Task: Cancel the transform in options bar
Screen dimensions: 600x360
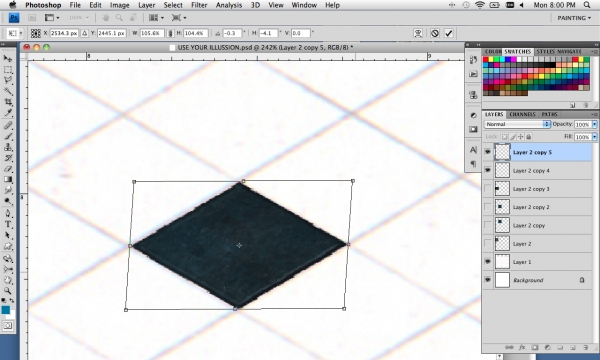Action: coord(434,33)
